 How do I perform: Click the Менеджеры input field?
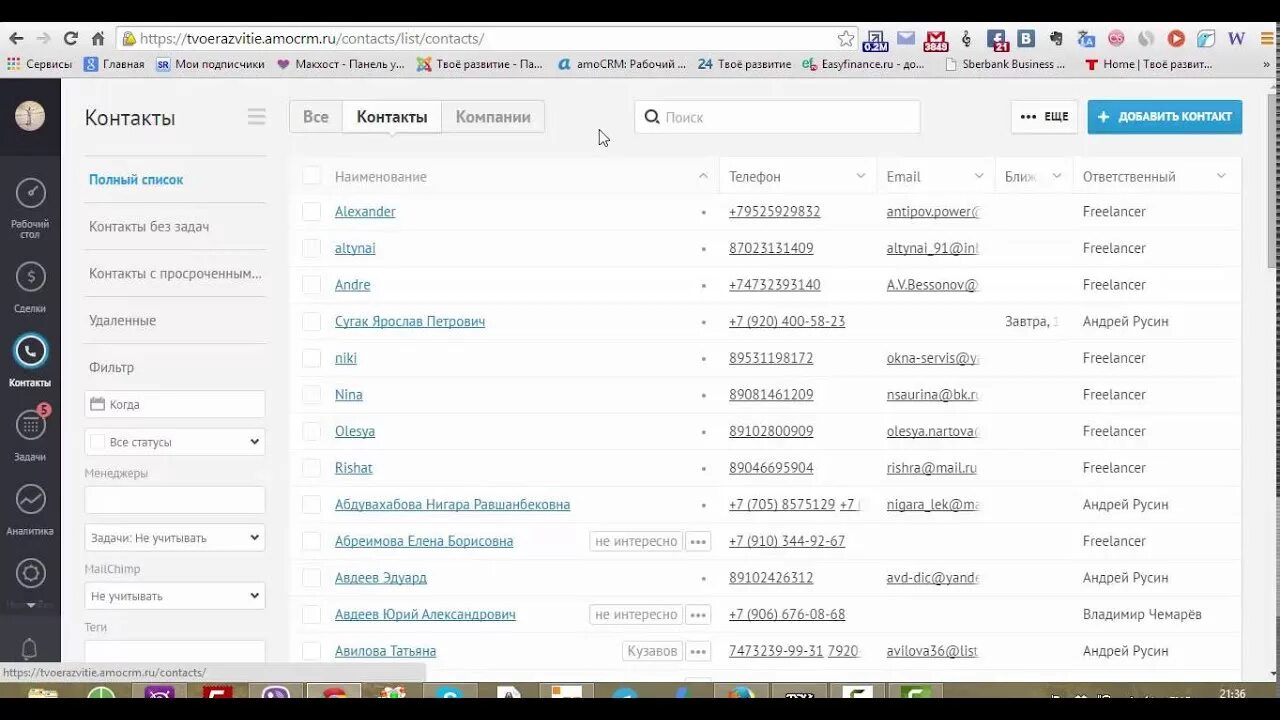click(x=175, y=500)
